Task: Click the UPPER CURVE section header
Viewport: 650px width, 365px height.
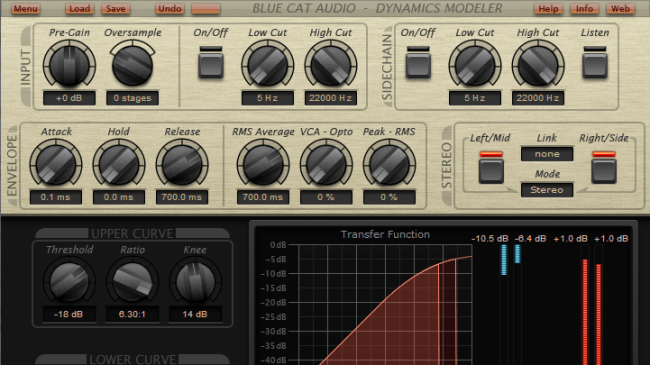Action: pyautogui.click(x=132, y=234)
